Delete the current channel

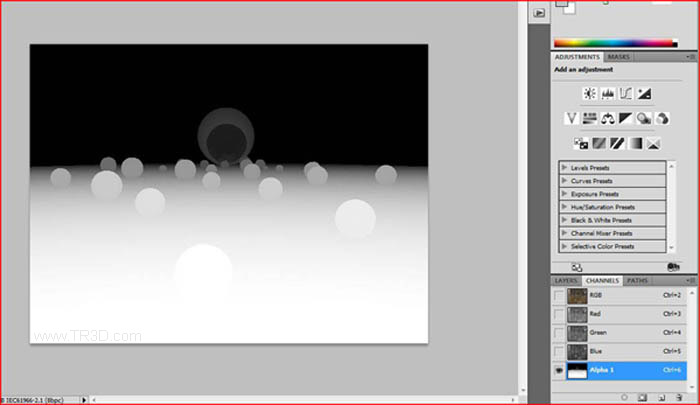[679, 397]
